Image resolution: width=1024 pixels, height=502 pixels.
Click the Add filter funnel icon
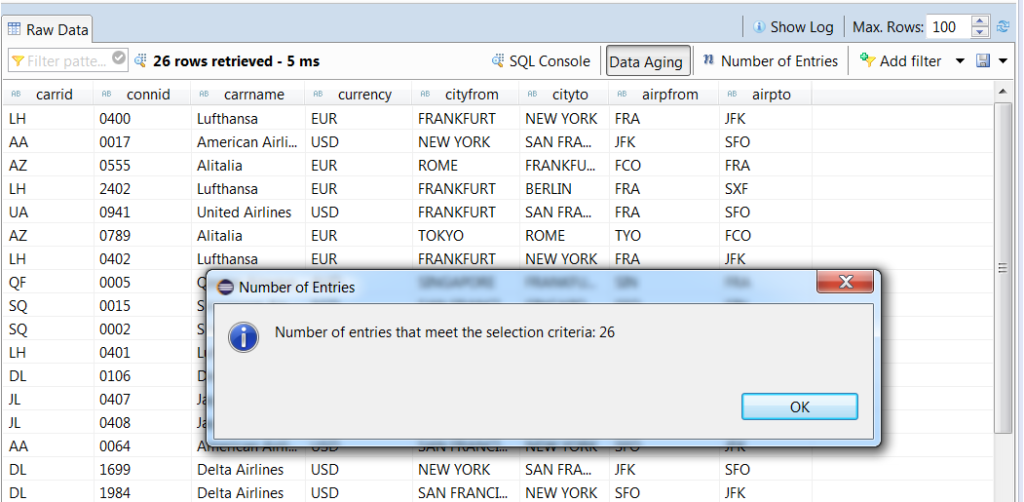pos(867,60)
